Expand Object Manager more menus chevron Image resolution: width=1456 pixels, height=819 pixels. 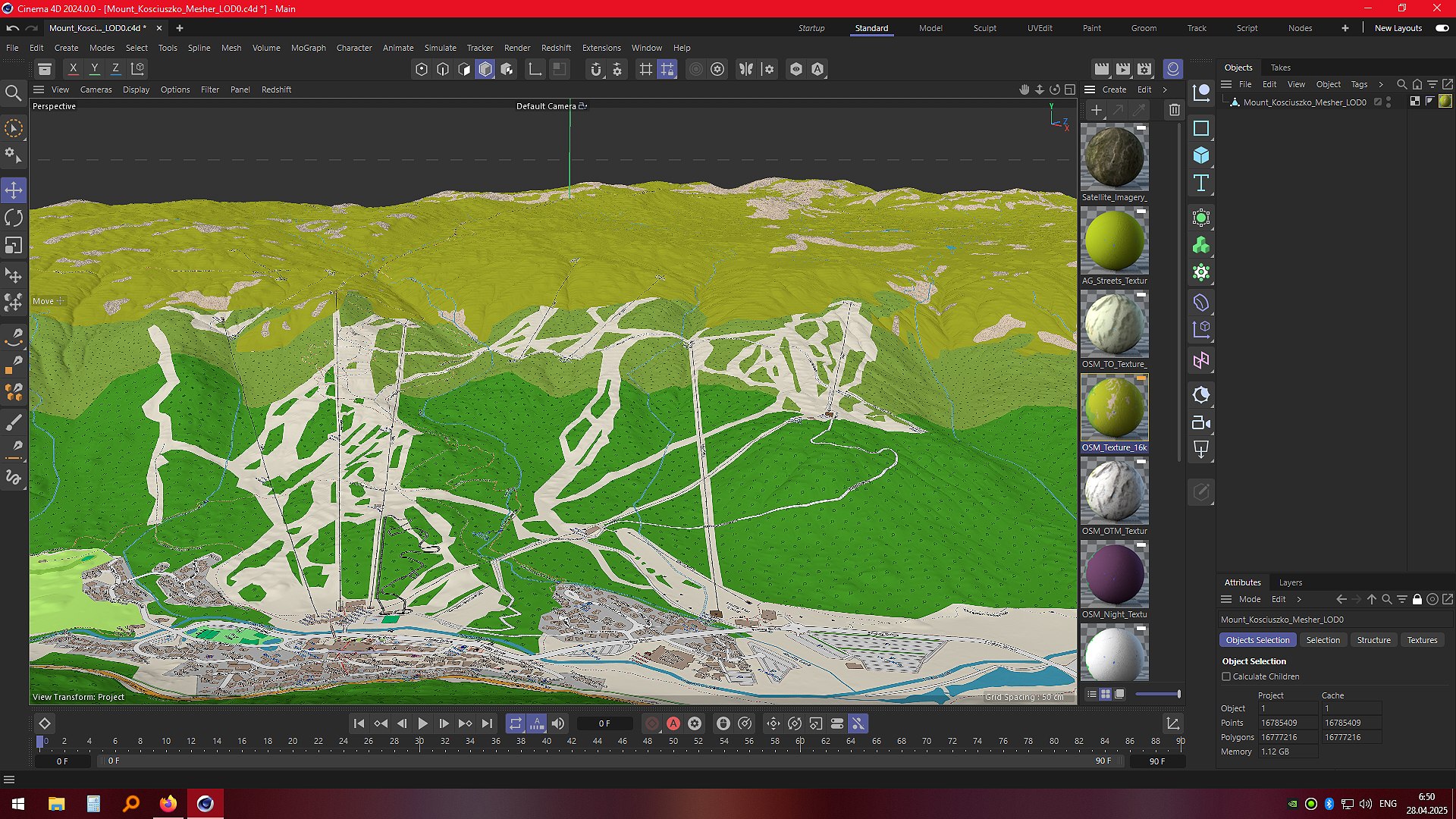(x=1381, y=84)
